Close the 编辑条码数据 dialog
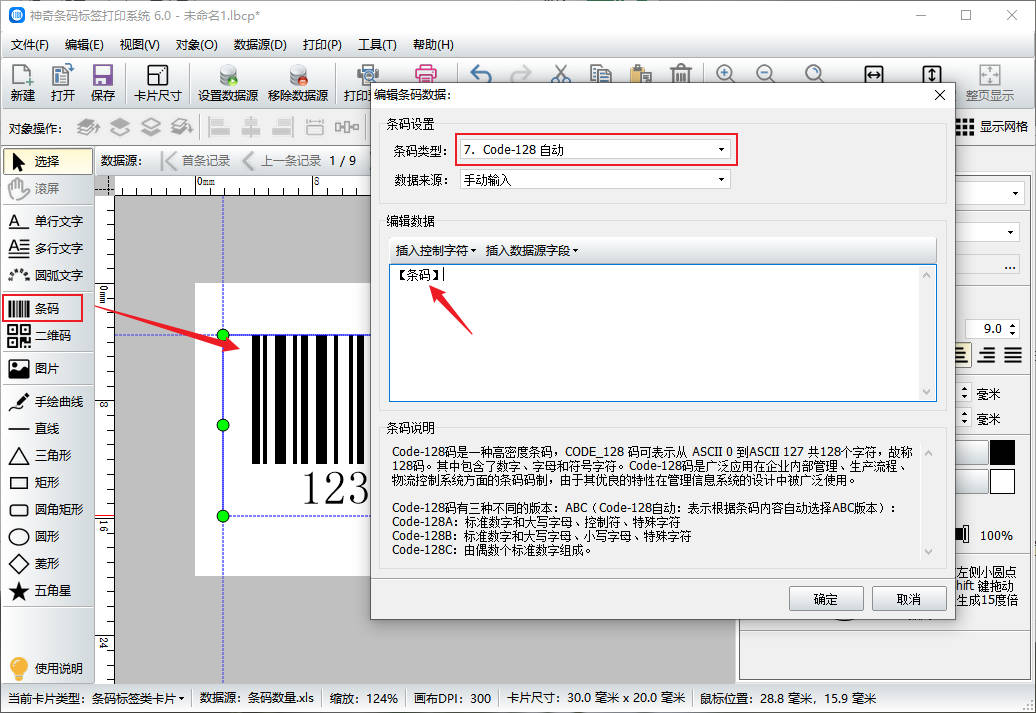1036x713 pixels. coord(940,95)
